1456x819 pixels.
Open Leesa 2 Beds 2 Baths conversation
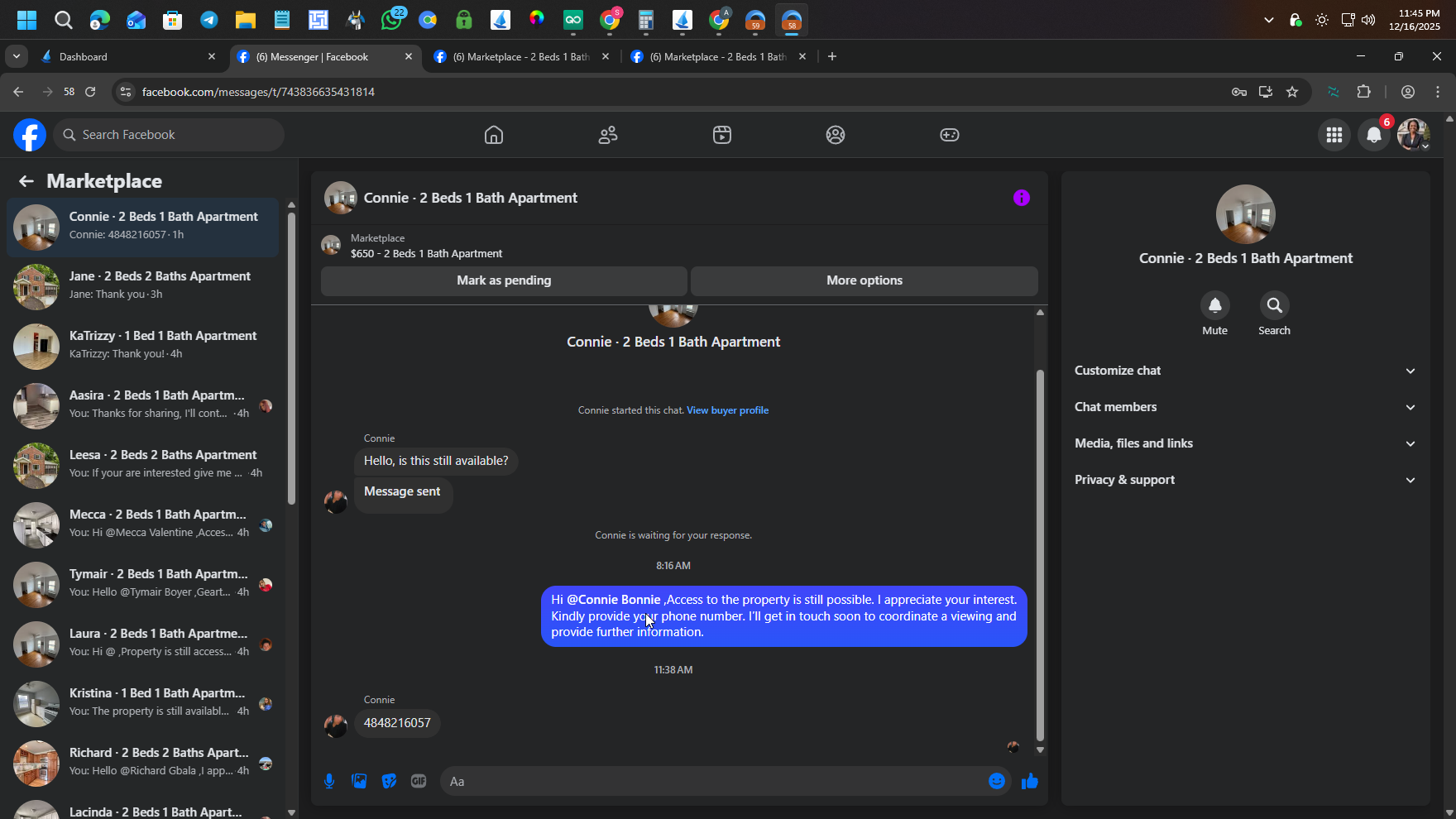coord(143,465)
